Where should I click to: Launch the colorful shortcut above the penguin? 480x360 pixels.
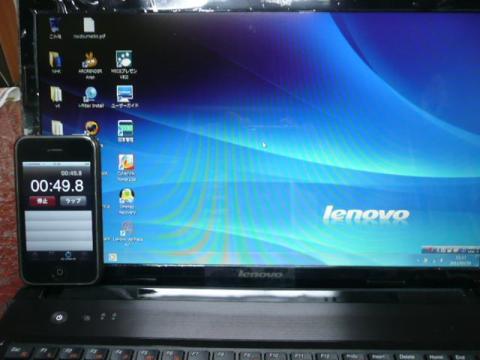pyautogui.click(x=126, y=168)
